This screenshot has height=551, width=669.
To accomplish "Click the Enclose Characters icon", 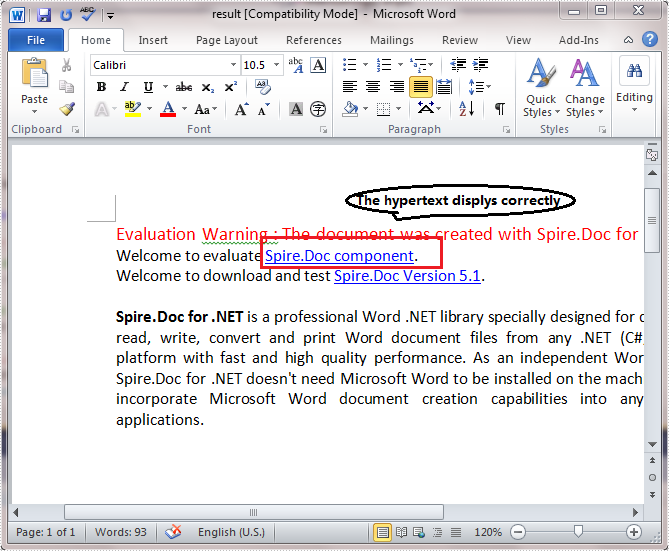I will pos(318,109).
